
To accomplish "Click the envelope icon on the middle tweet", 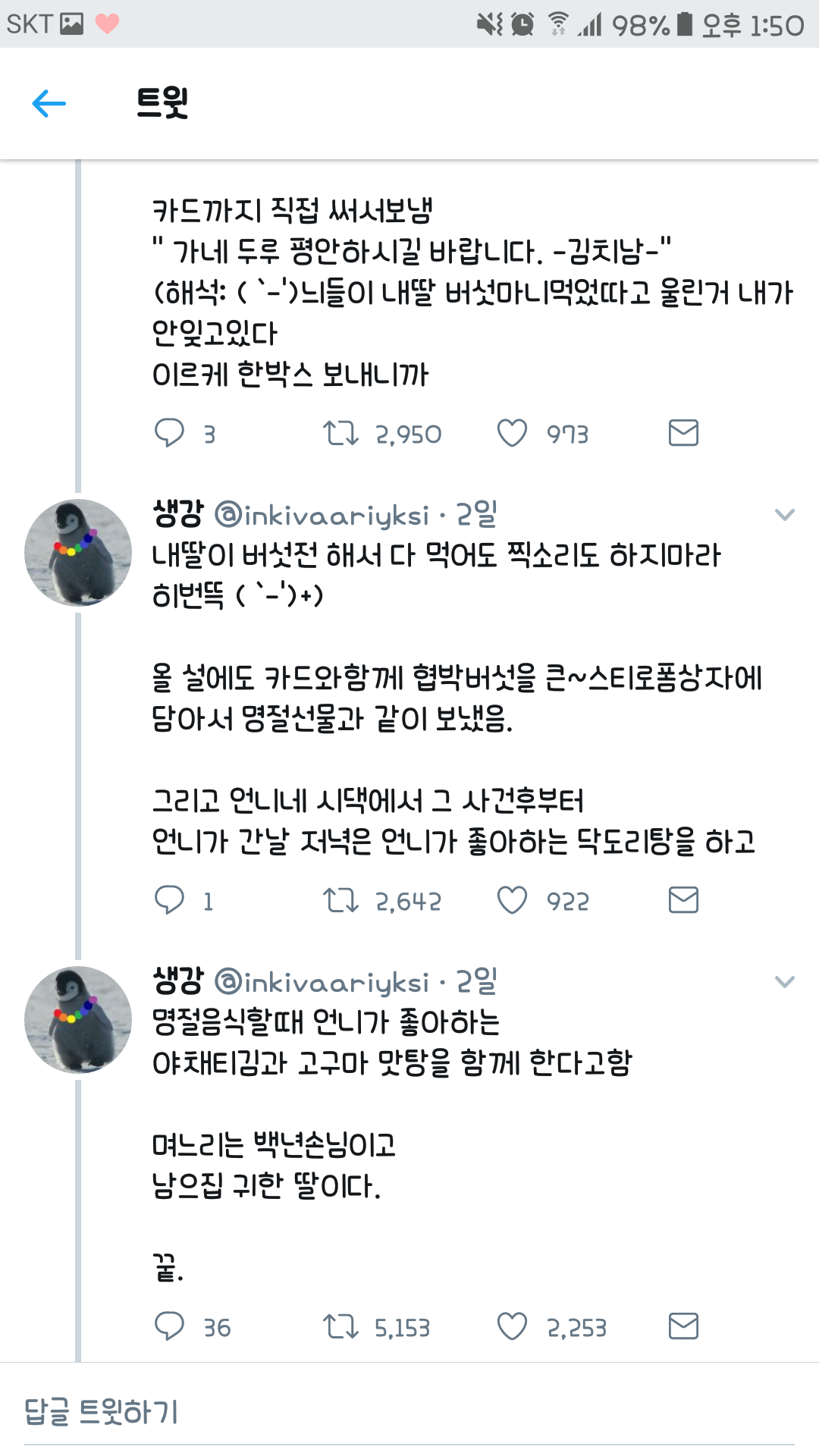I will click(685, 900).
